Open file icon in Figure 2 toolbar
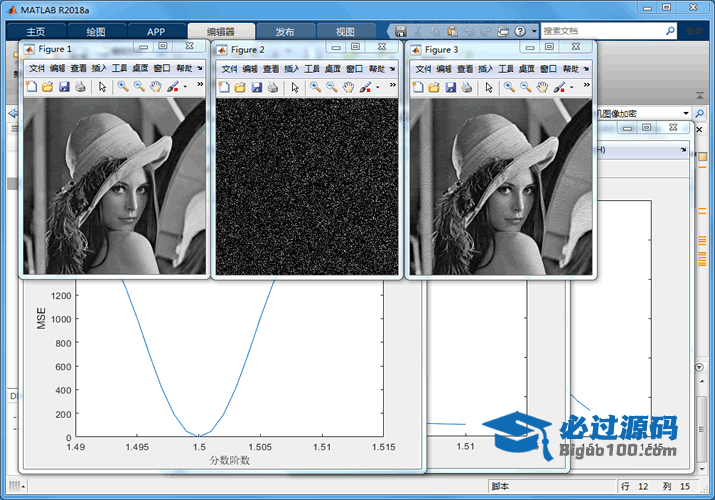This screenshot has width=715, height=500. pos(240,87)
